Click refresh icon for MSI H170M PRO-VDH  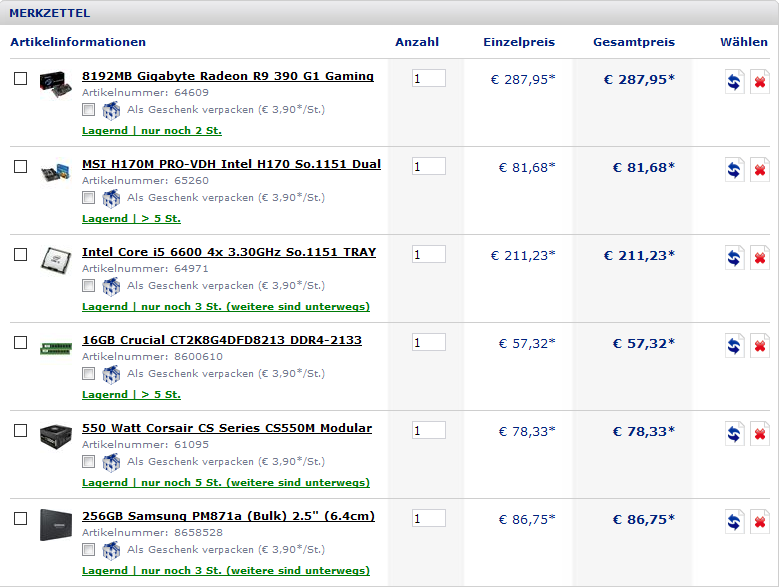(x=734, y=170)
